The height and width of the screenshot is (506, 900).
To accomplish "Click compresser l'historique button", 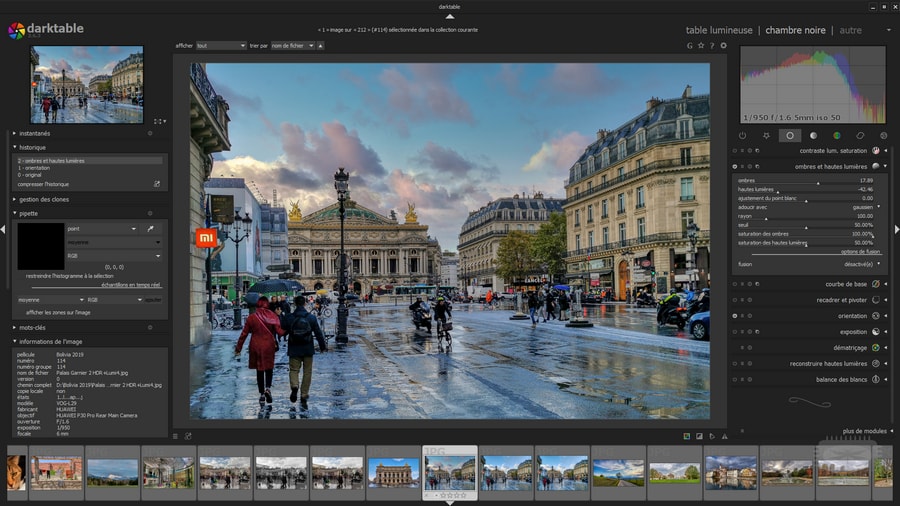I will [x=43, y=184].
